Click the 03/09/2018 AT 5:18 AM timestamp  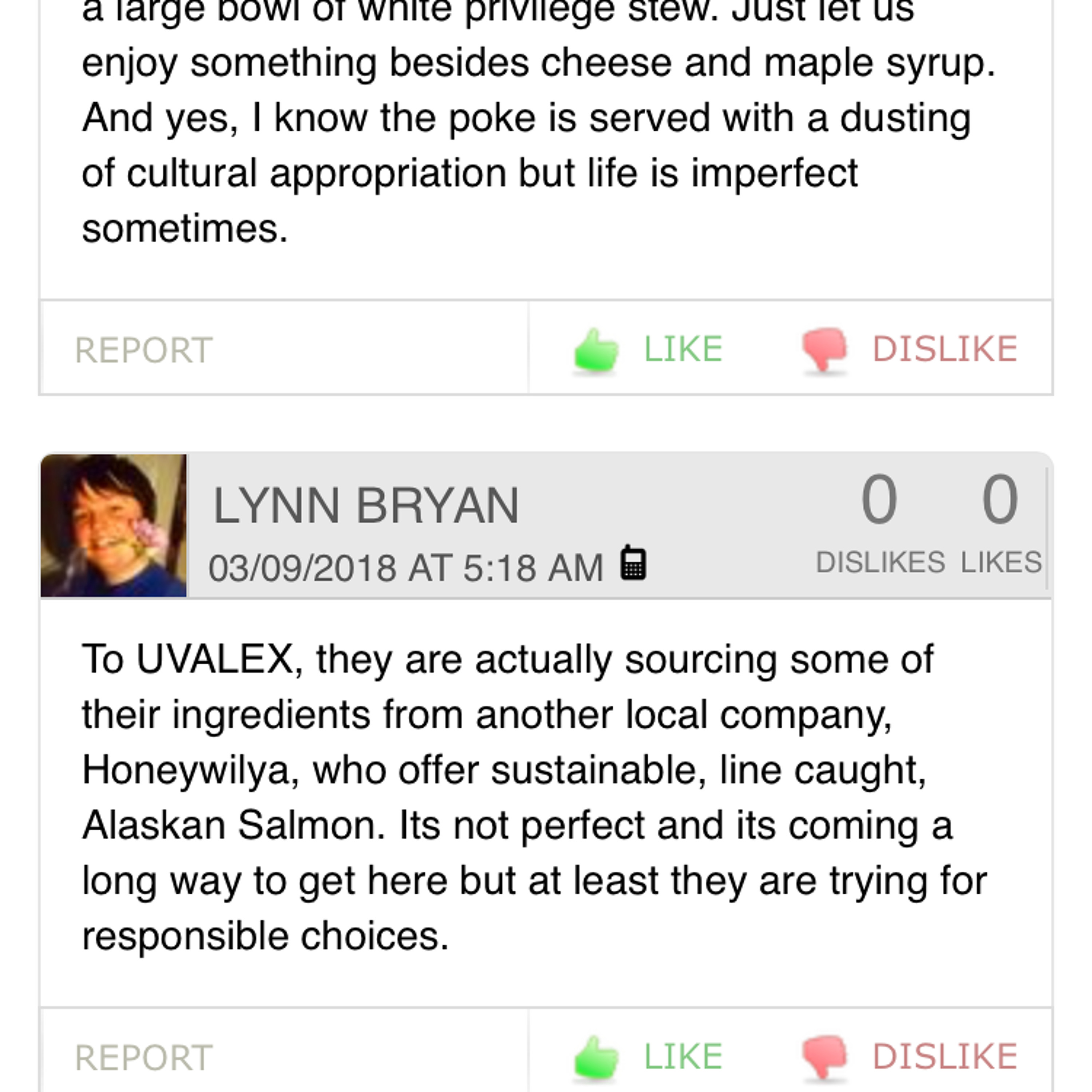point(406,567)
